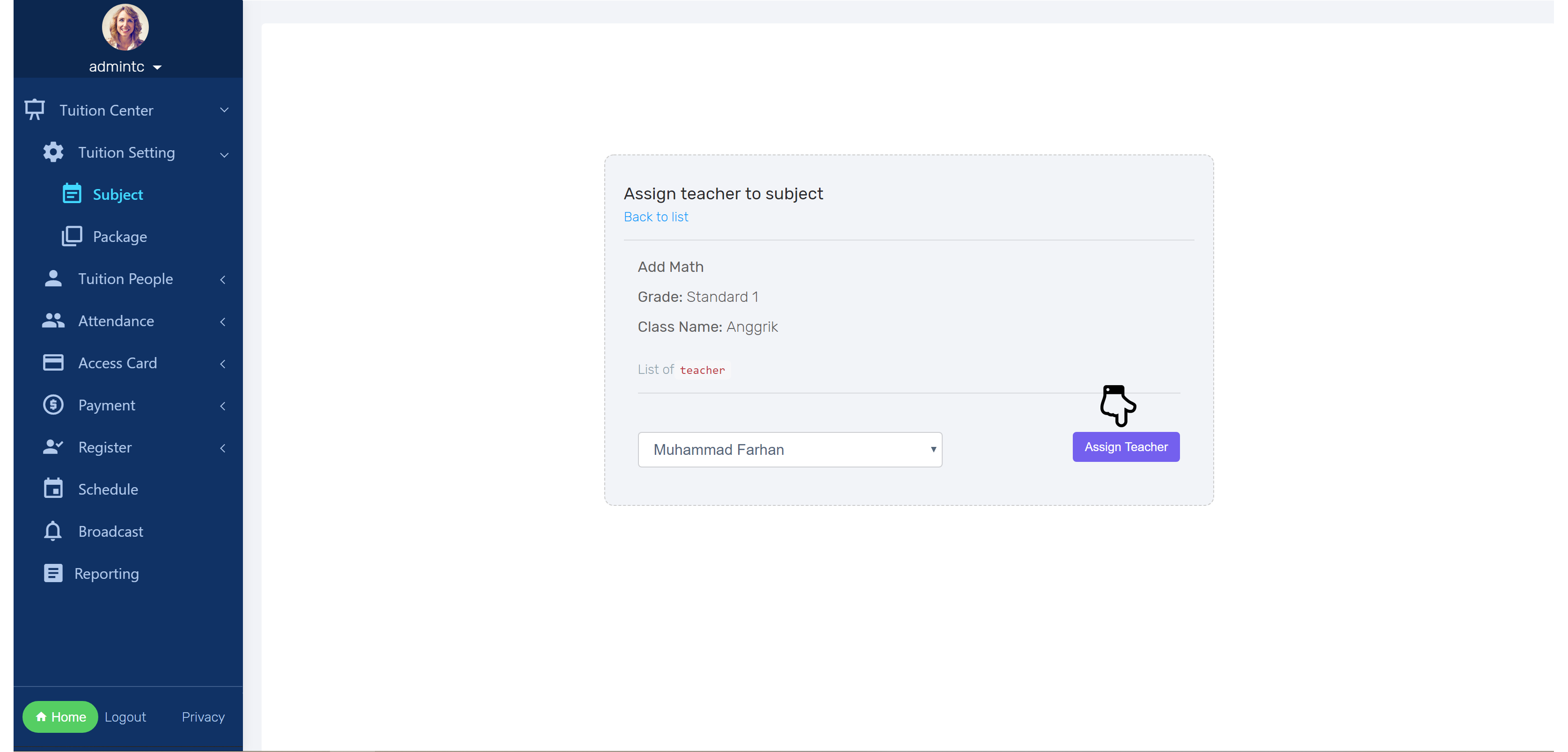Click the Assign Teacher button
1568x752 pixels.
pos(1126,446)
